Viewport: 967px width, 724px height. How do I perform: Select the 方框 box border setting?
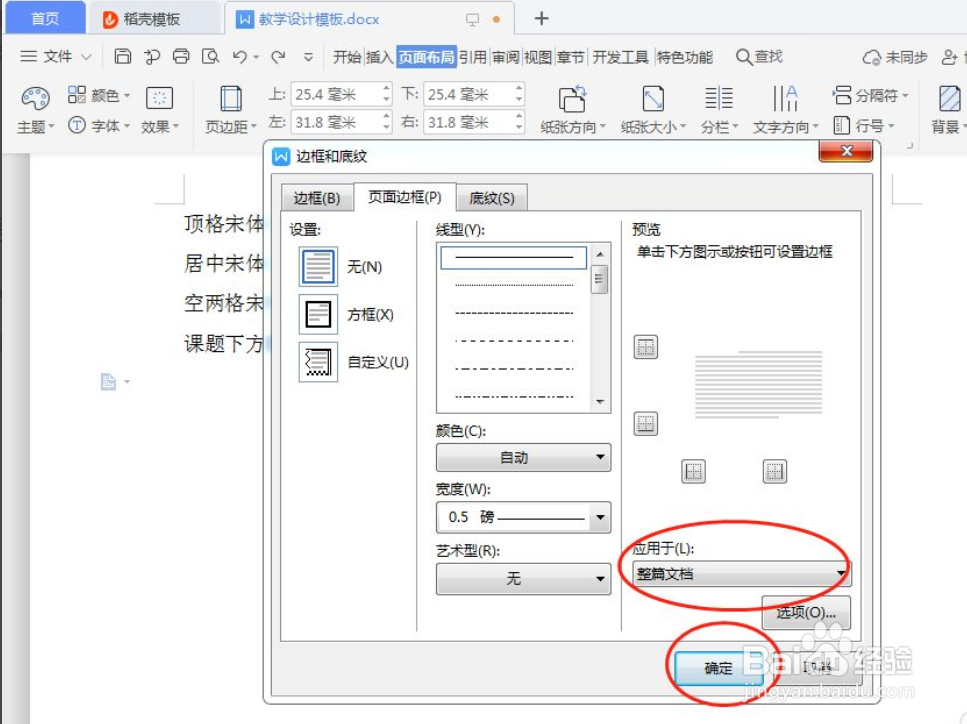317,313
